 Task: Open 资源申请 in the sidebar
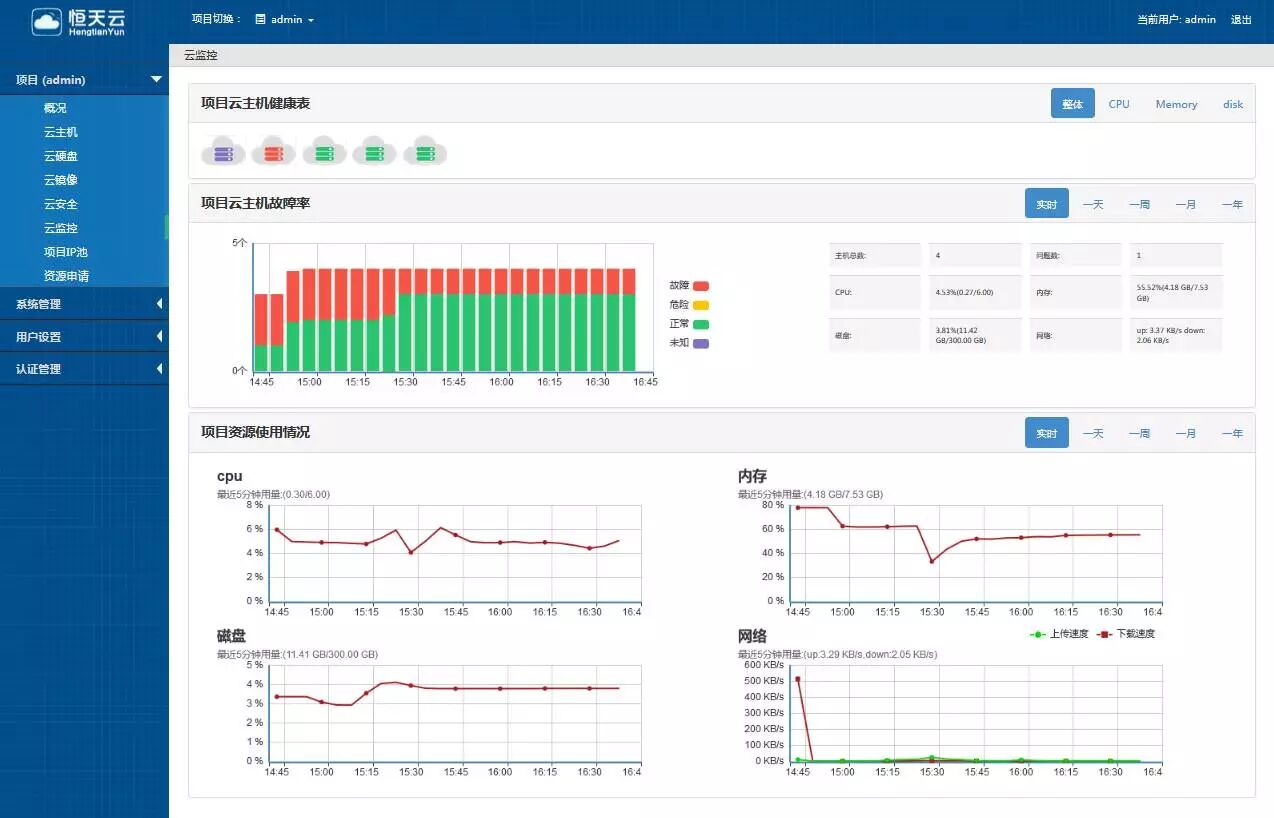[x=66, y=276]
